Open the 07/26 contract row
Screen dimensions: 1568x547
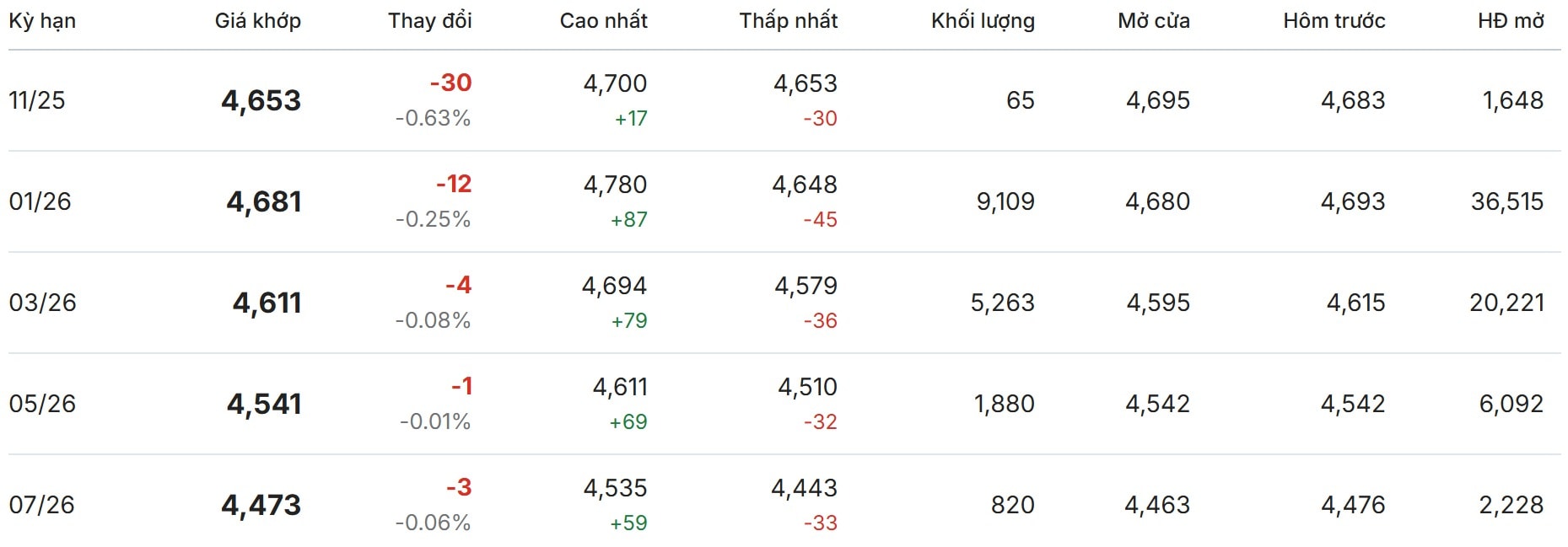coord(41,505)
